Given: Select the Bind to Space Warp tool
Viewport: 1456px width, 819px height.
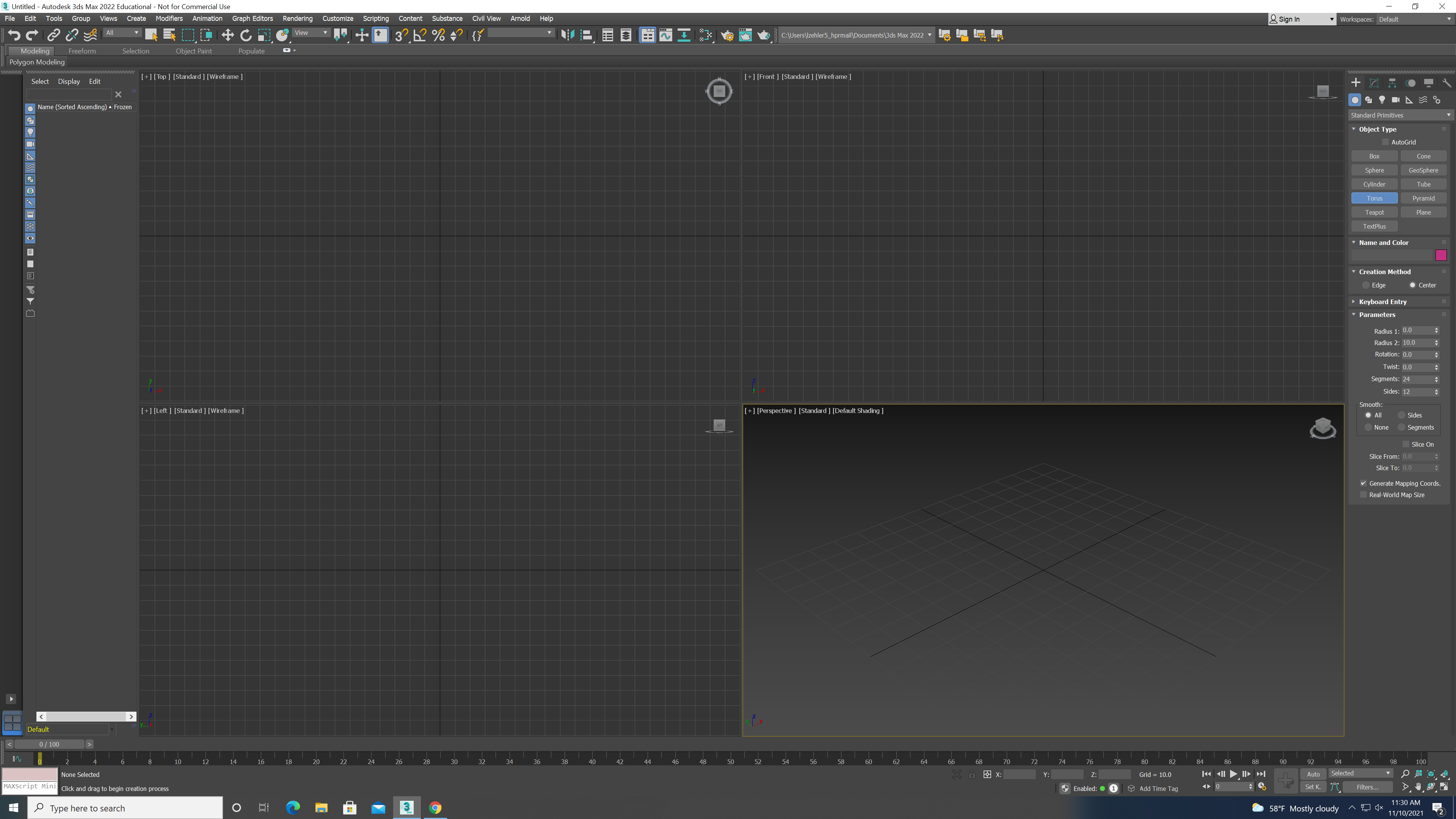Looking at the screenshot, I should (x=90, y=35).
